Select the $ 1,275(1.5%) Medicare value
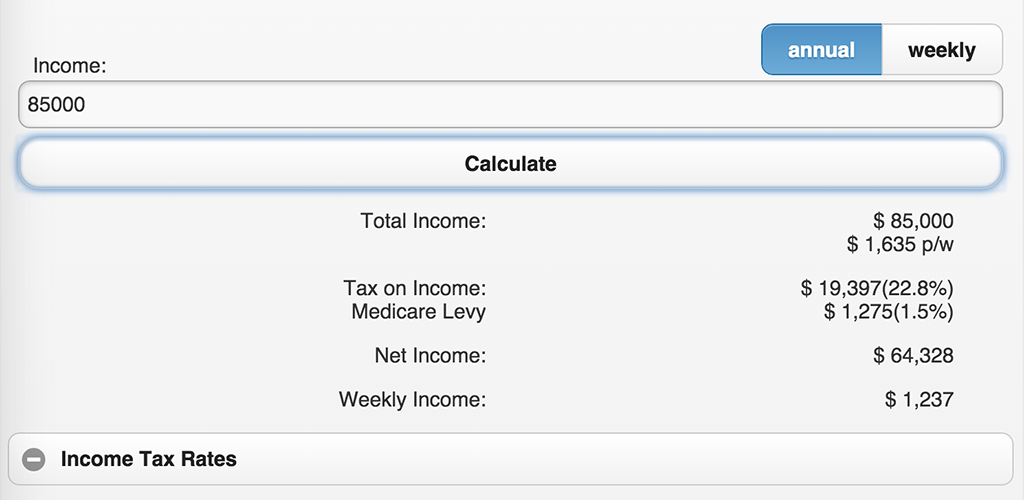 [888, 311]
